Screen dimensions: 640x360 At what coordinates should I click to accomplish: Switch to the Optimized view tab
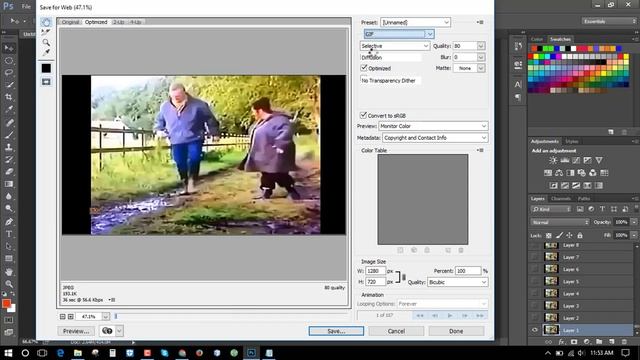[96, 22]
